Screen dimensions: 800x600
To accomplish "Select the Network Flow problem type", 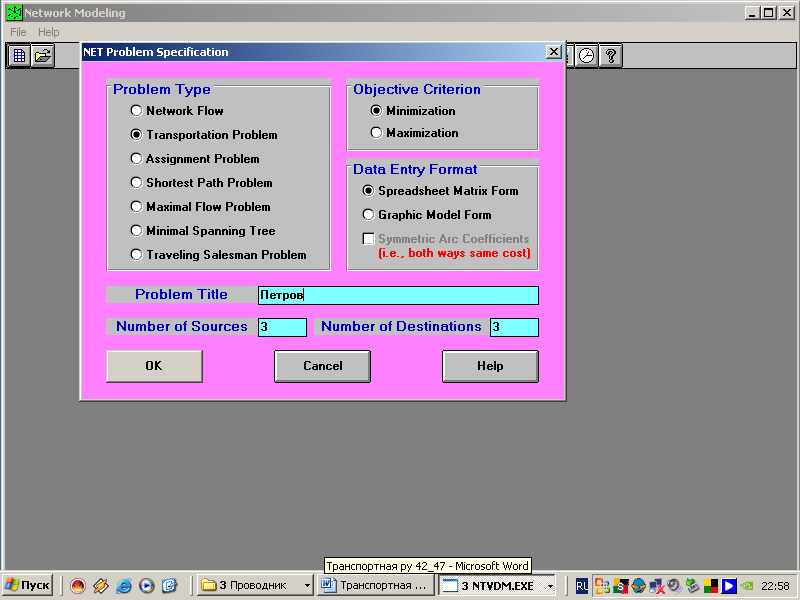I will (177, 111).
